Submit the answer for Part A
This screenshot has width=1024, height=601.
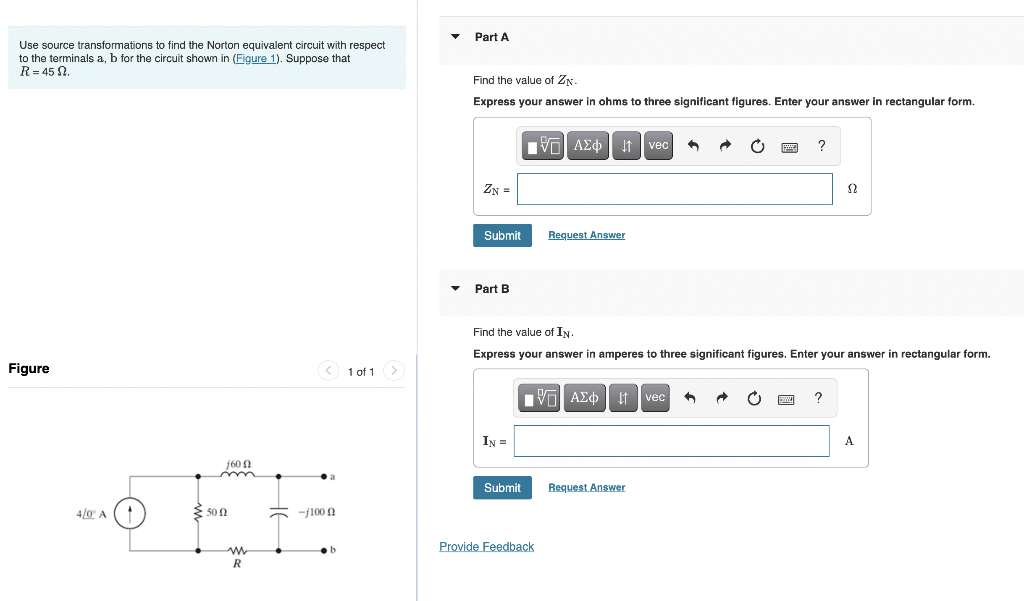point(502,235)
